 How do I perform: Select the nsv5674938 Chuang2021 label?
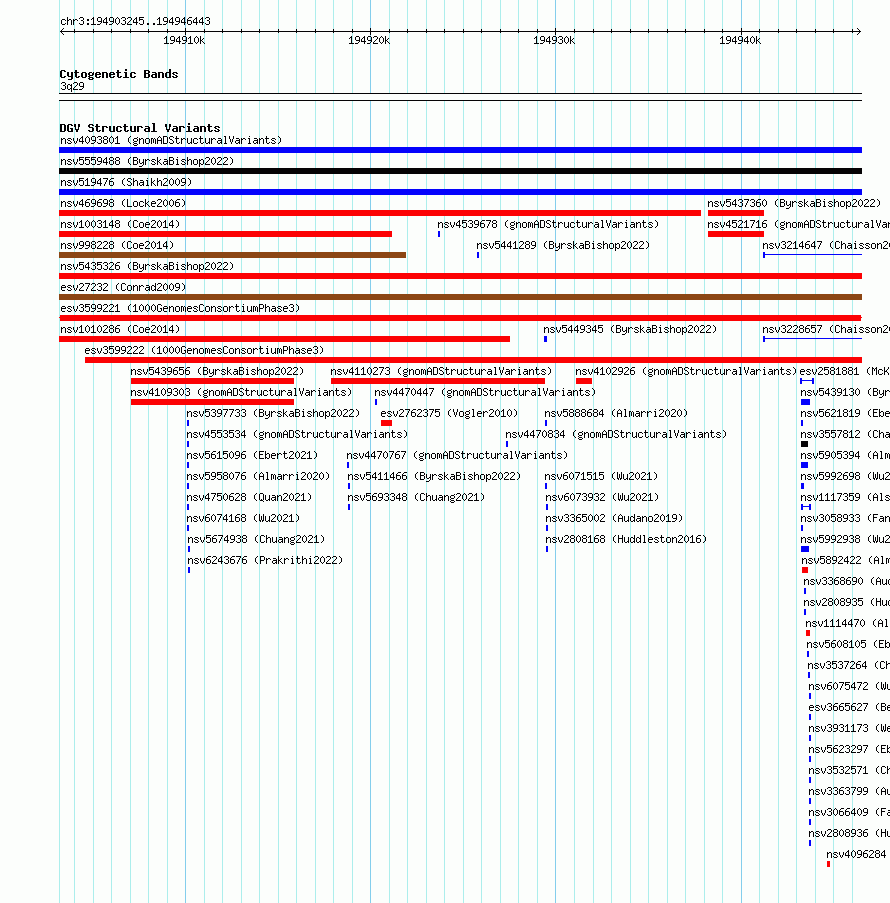pos(256,540)
